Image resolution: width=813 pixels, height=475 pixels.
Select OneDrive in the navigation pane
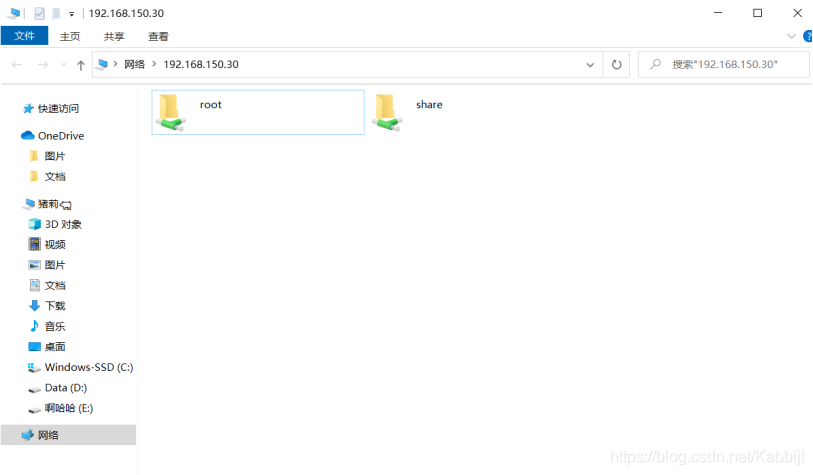[61, 136]
